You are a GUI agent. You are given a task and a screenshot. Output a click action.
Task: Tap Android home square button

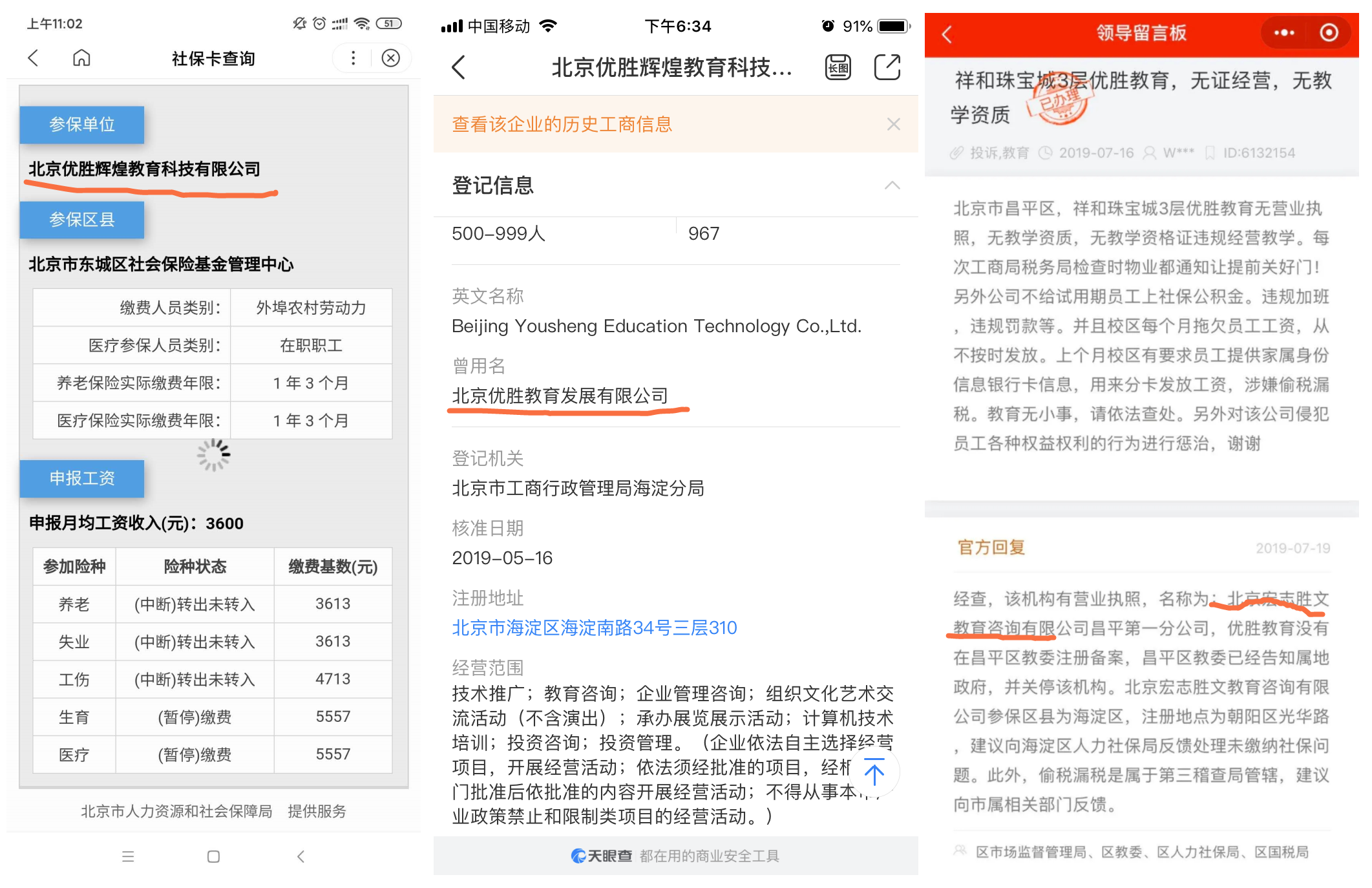coord(213,856)
